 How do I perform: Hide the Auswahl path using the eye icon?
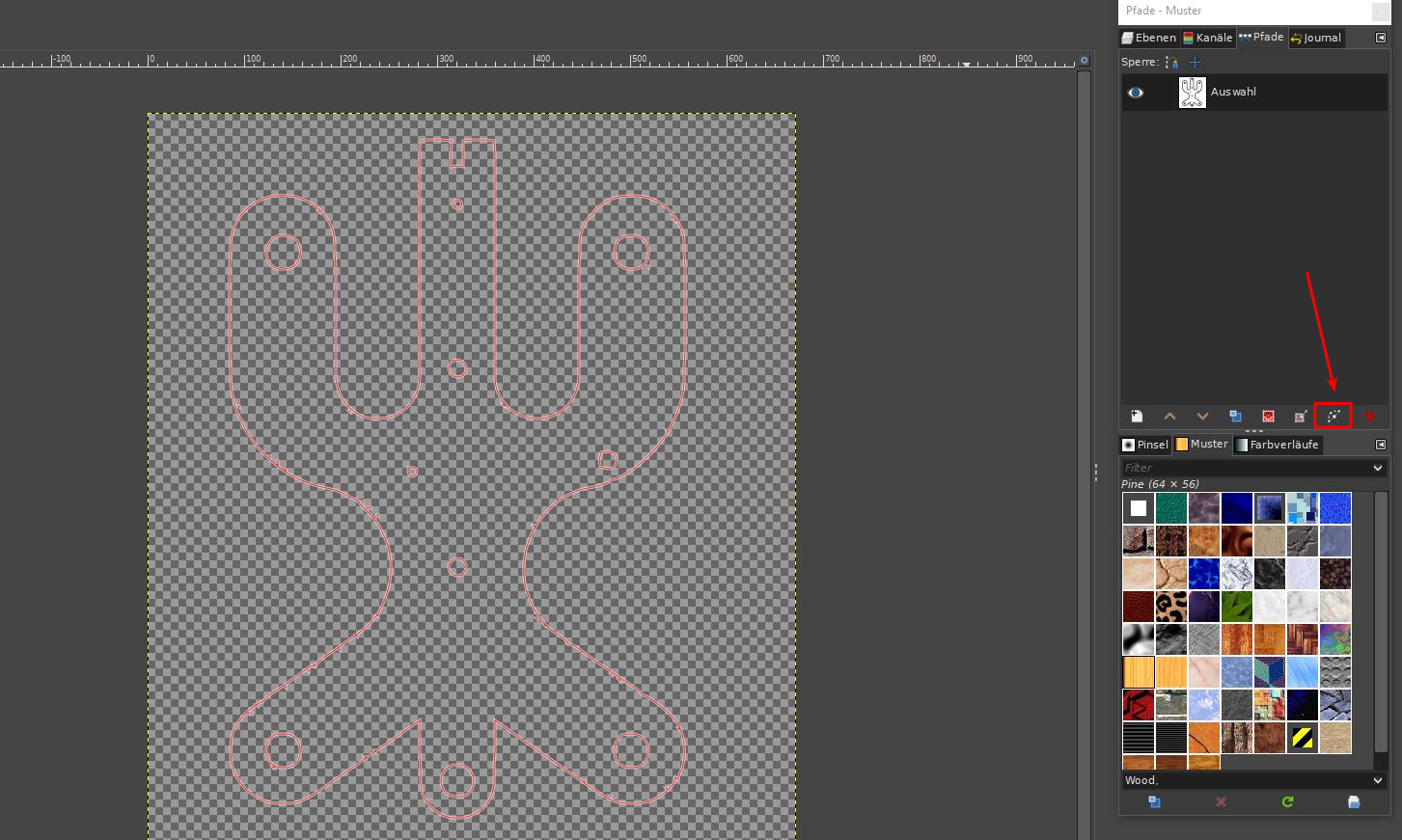(1136, 93)
